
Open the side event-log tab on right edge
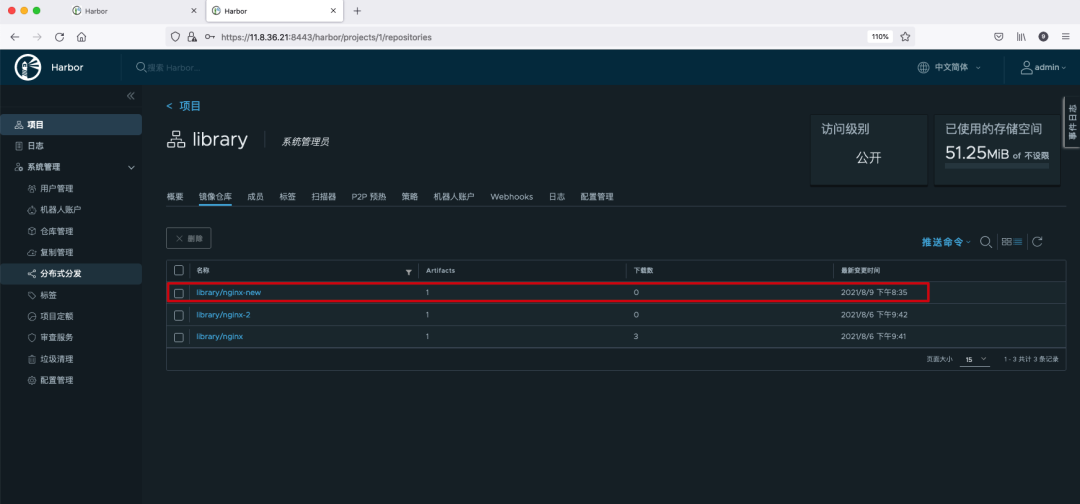(1072, 122)
